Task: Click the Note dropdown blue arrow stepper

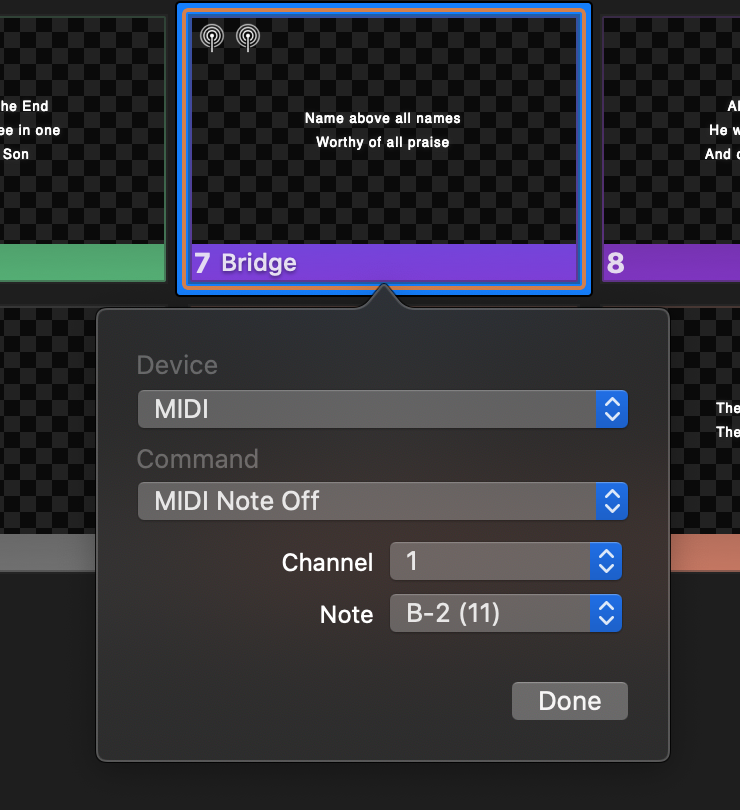Action: (606, 613)
